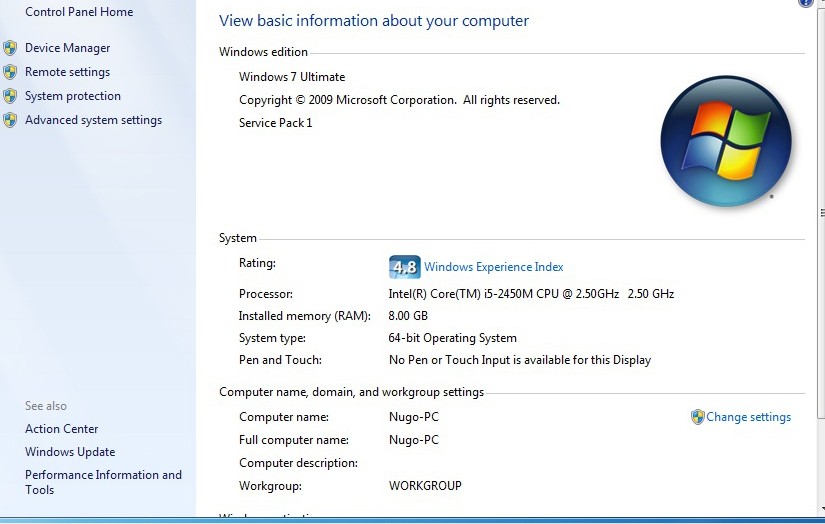Click the shield icon beside Advanced system settings
Viewport: 825px width, 524px height.
coord(9,120)
